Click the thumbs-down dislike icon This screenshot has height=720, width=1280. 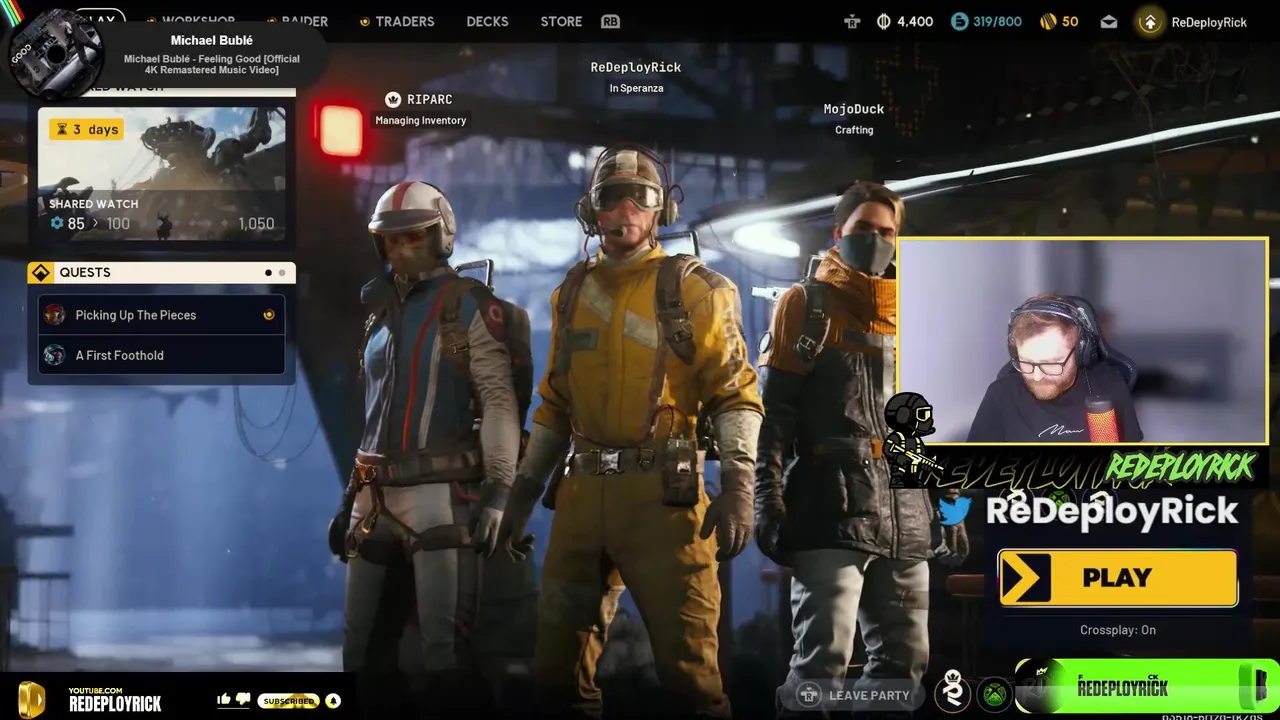tap(243, 699)
